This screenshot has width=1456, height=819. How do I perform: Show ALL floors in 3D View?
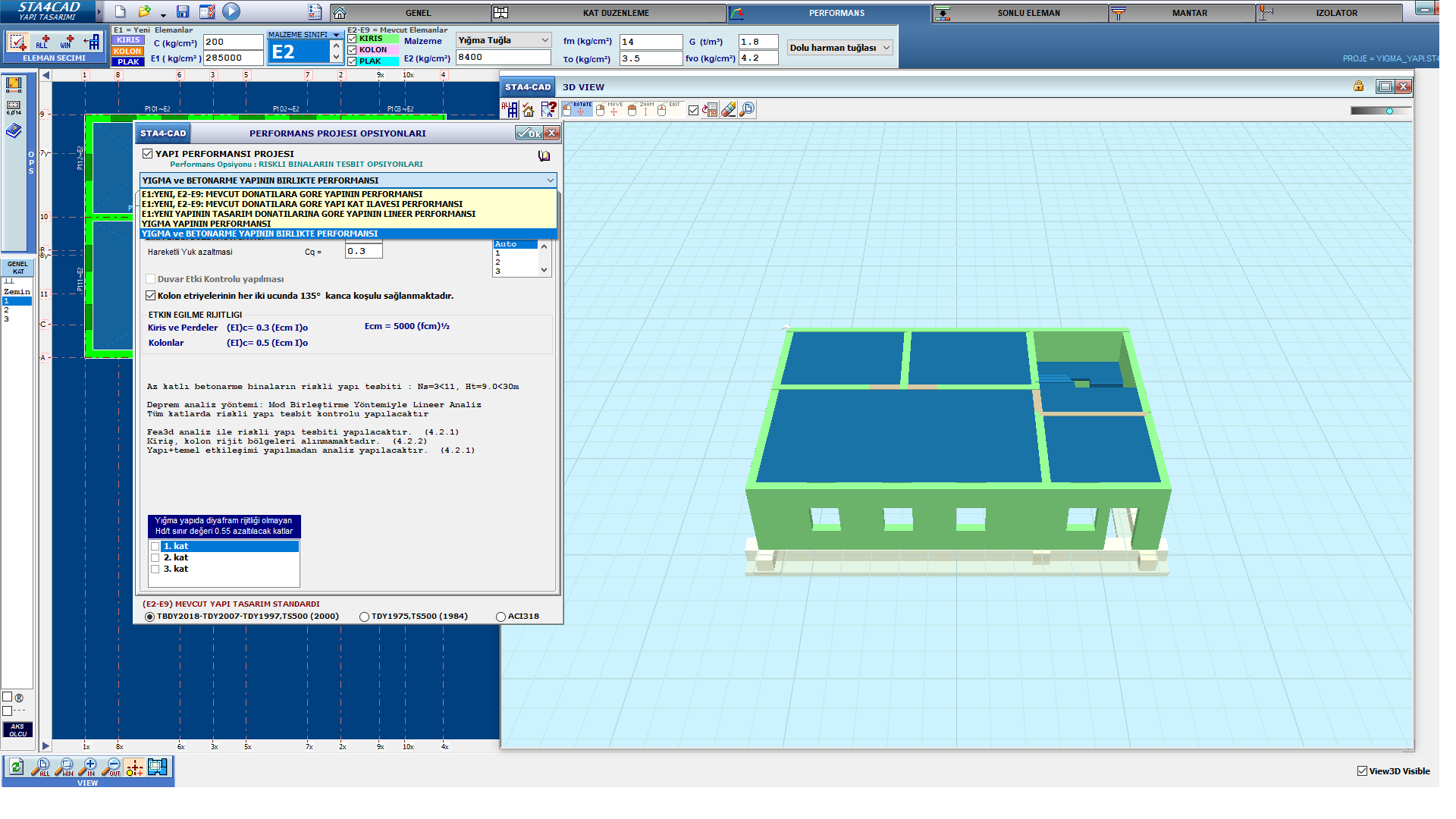tap(510, 110)
